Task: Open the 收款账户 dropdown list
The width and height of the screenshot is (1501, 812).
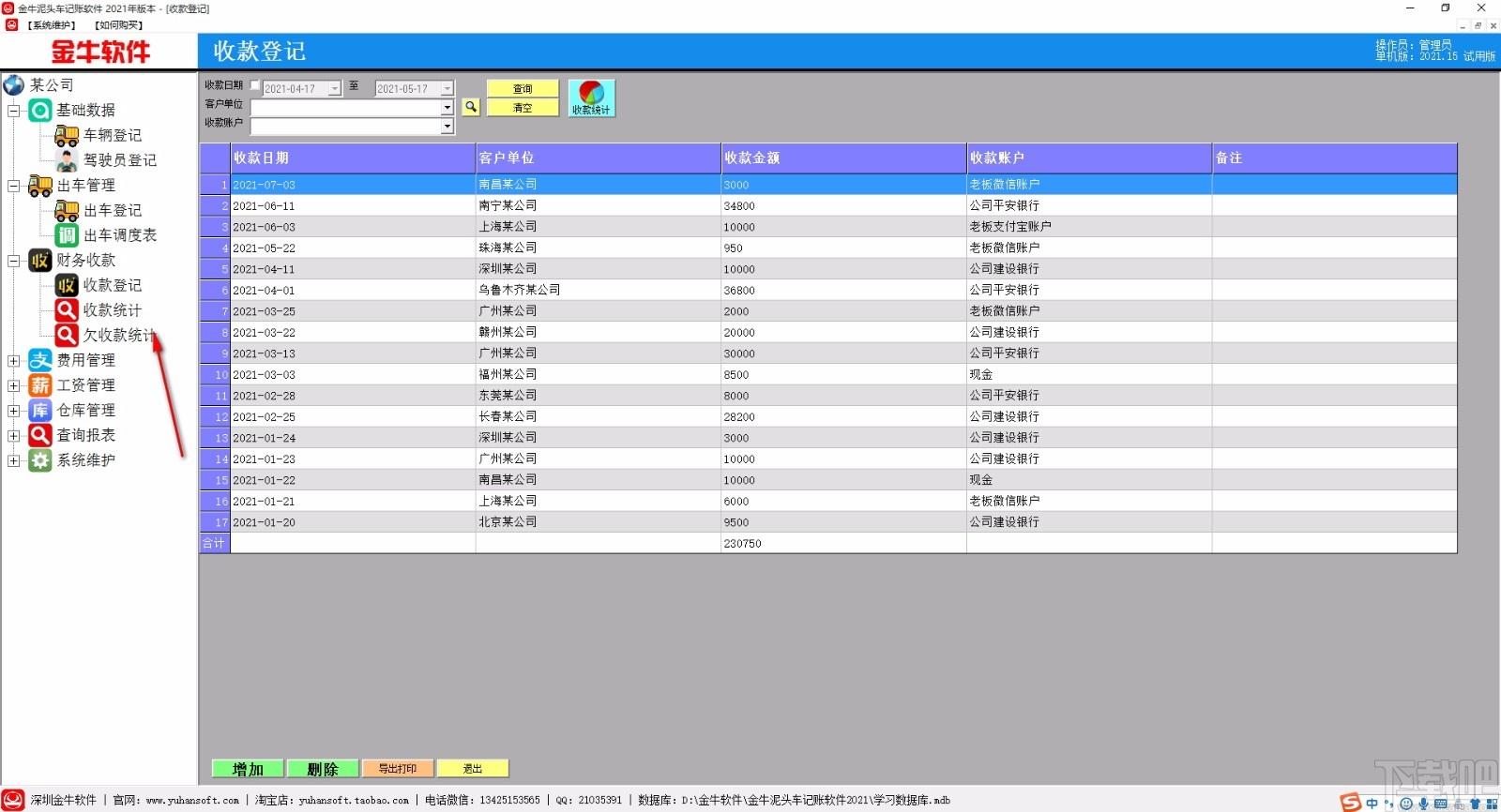Action: (447, 126)
